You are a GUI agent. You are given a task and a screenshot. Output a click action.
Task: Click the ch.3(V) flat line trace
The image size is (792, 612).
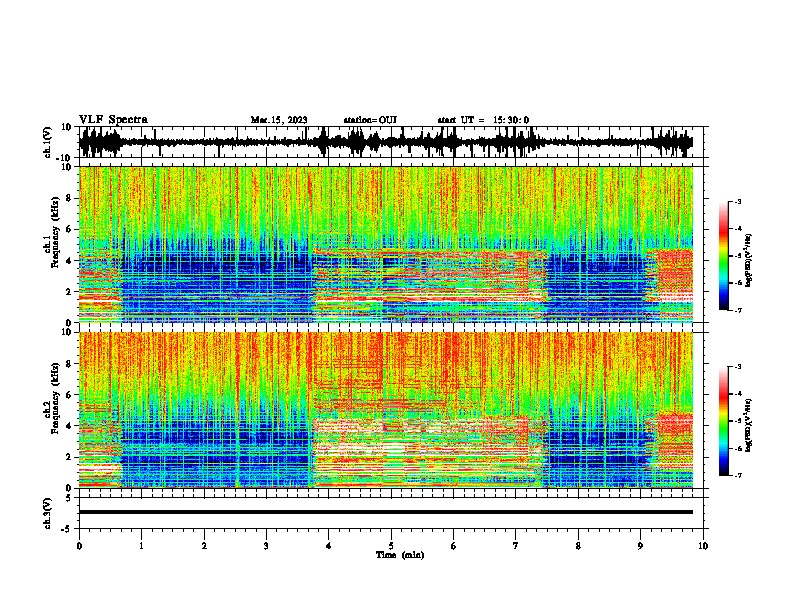coord(386,512)
